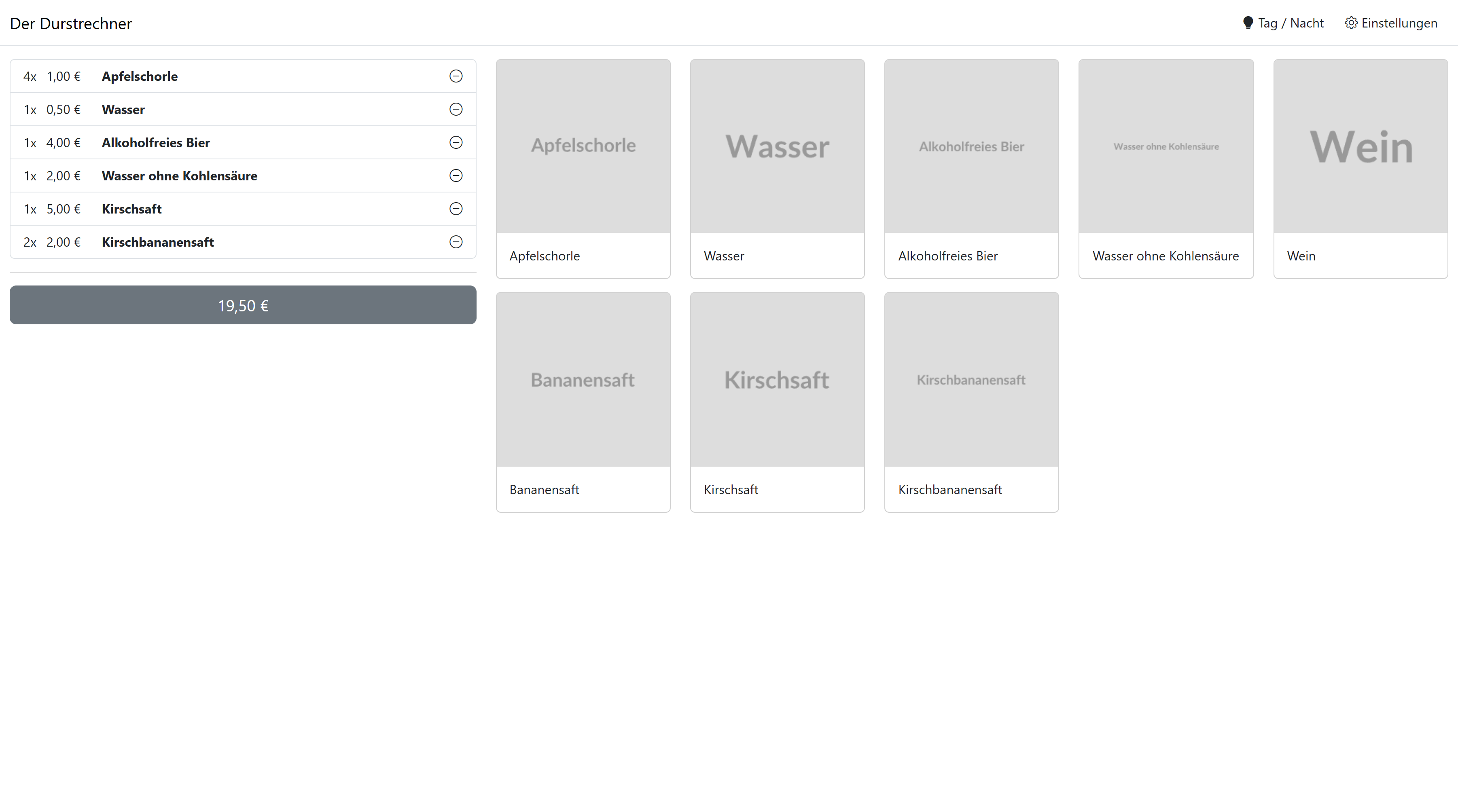Remove Wasser ohne Kohlensäure via minus icon

tap(456, 176)
